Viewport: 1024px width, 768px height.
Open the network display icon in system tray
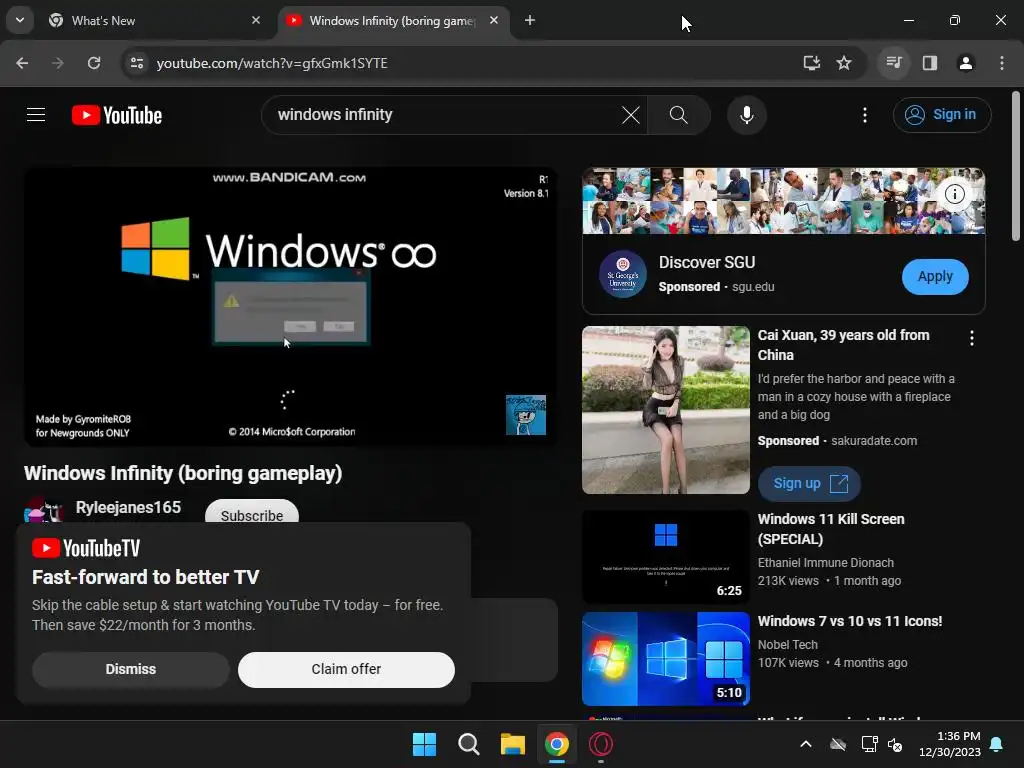pos(869,744)
